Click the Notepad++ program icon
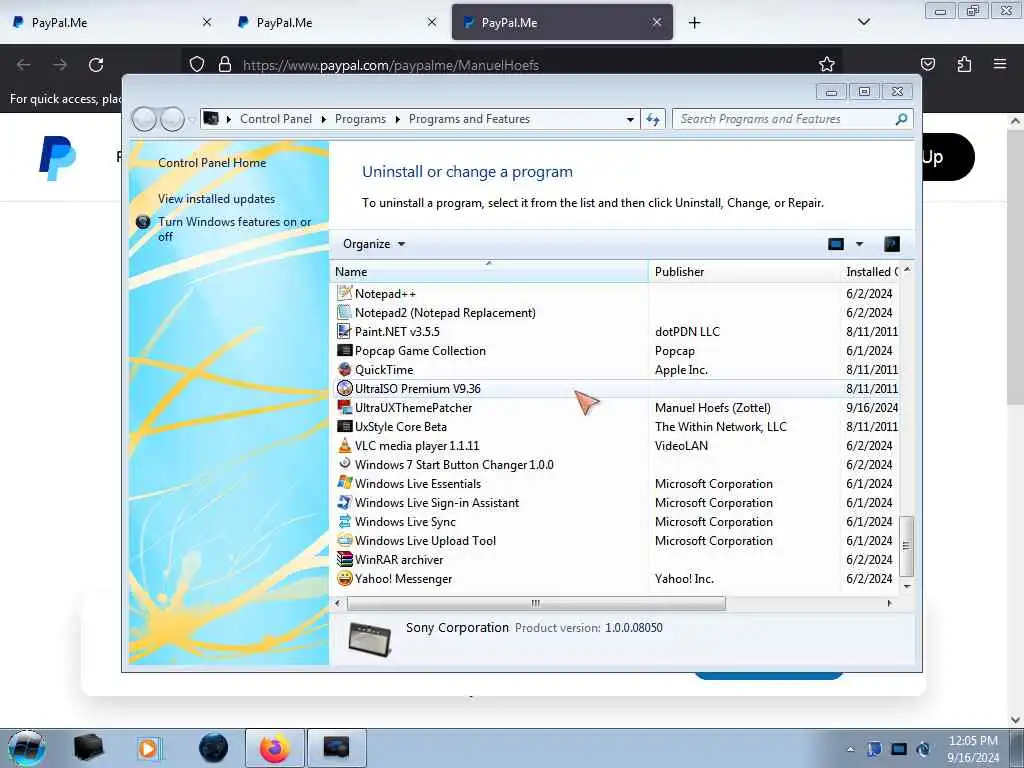 coord(344,293)
